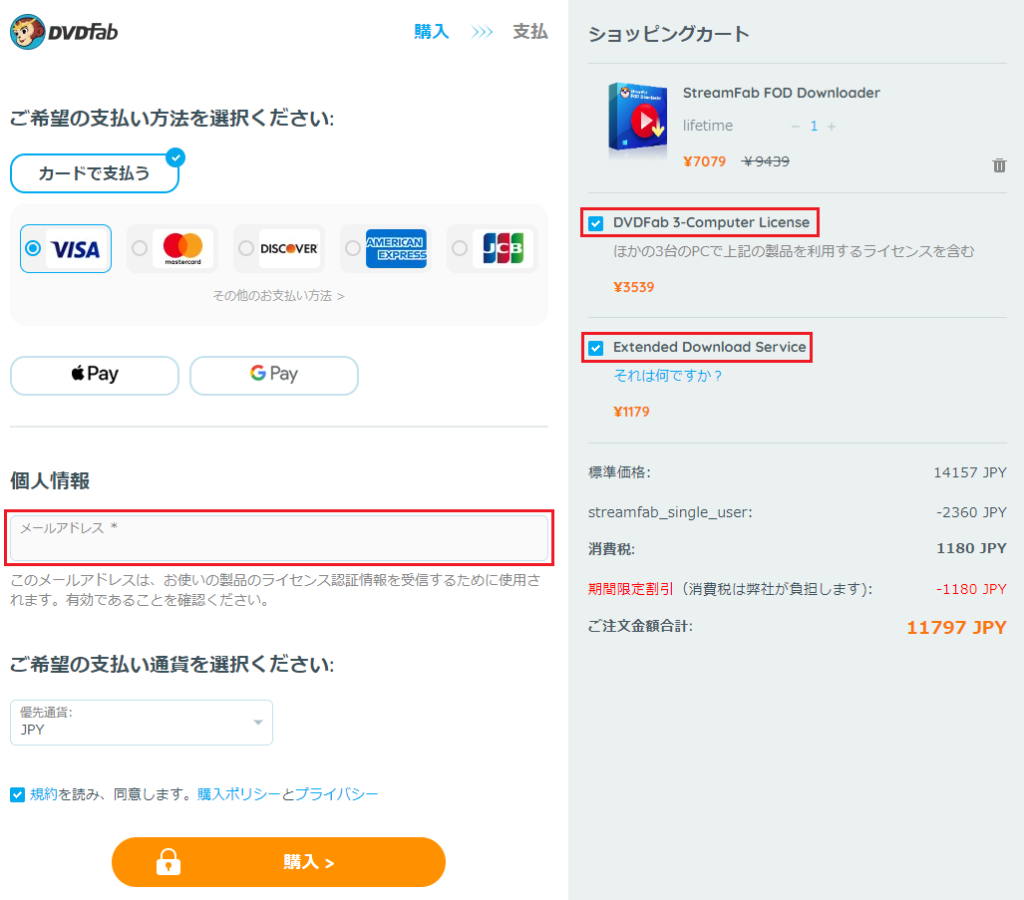Click the ¥7079 discounted price
This screenshot has width=1024, height=900.
point(704,161)
